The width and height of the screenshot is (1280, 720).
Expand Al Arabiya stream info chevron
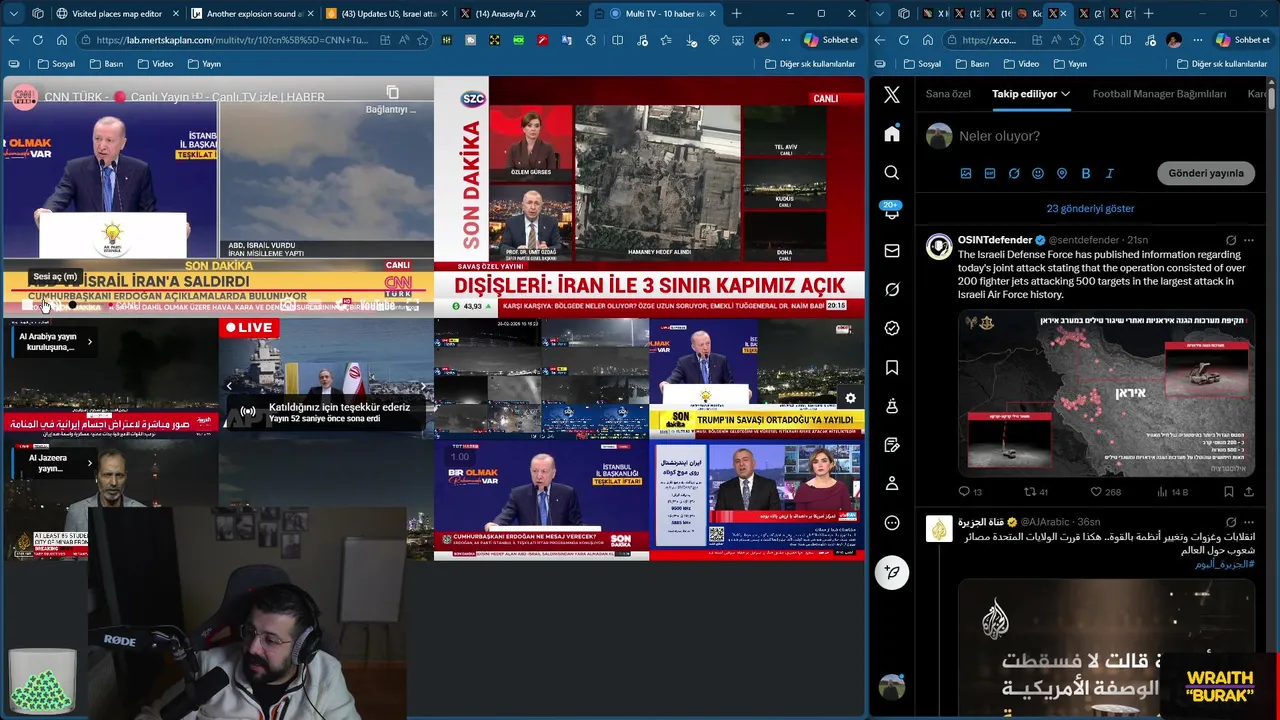pyautogui.click(x=89, y=342)
